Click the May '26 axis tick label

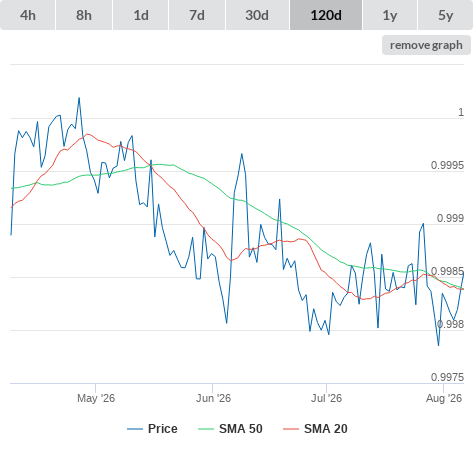click(x=96, y=398)
